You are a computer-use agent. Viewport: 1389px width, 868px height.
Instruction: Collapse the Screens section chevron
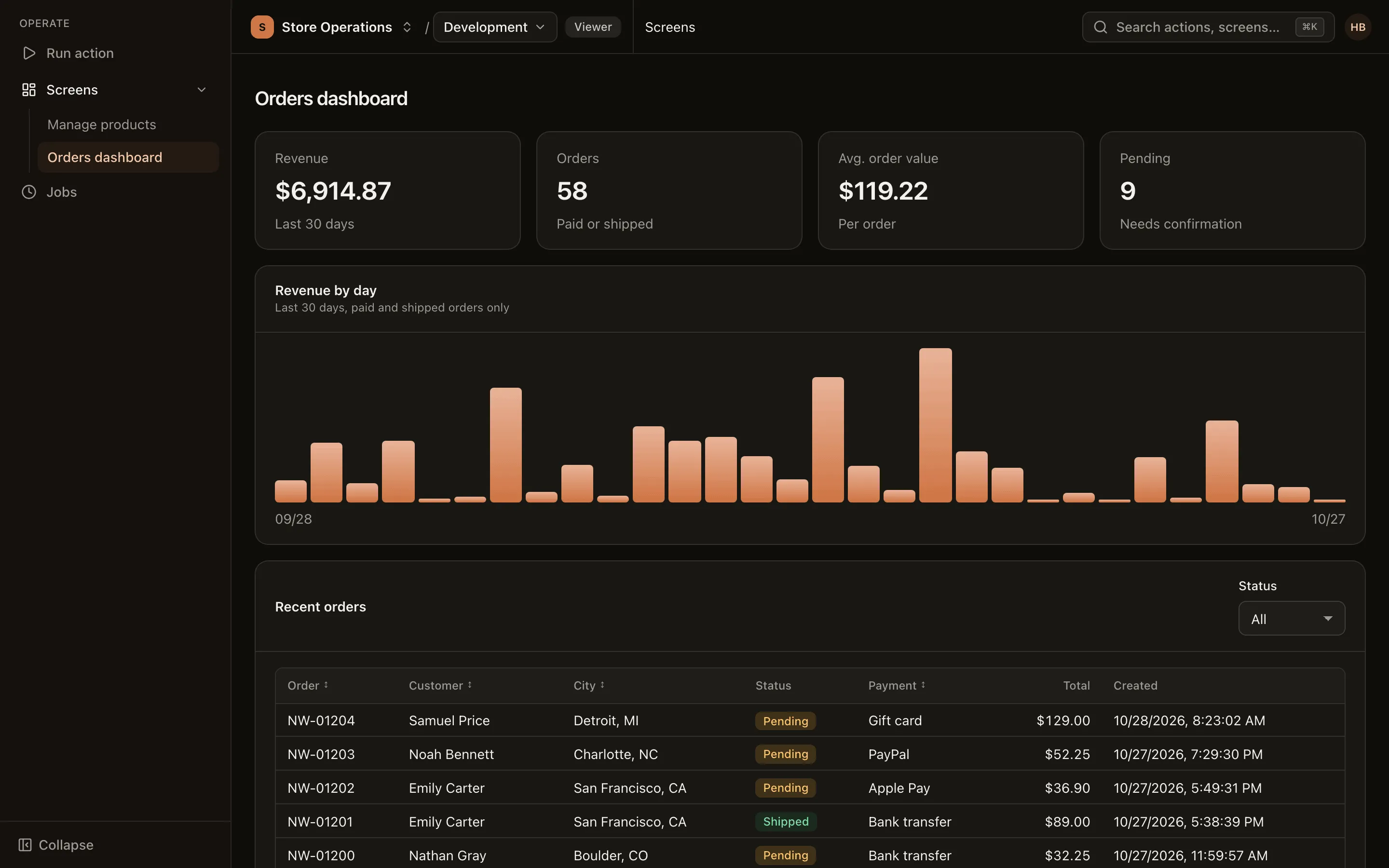click(202, 90)
